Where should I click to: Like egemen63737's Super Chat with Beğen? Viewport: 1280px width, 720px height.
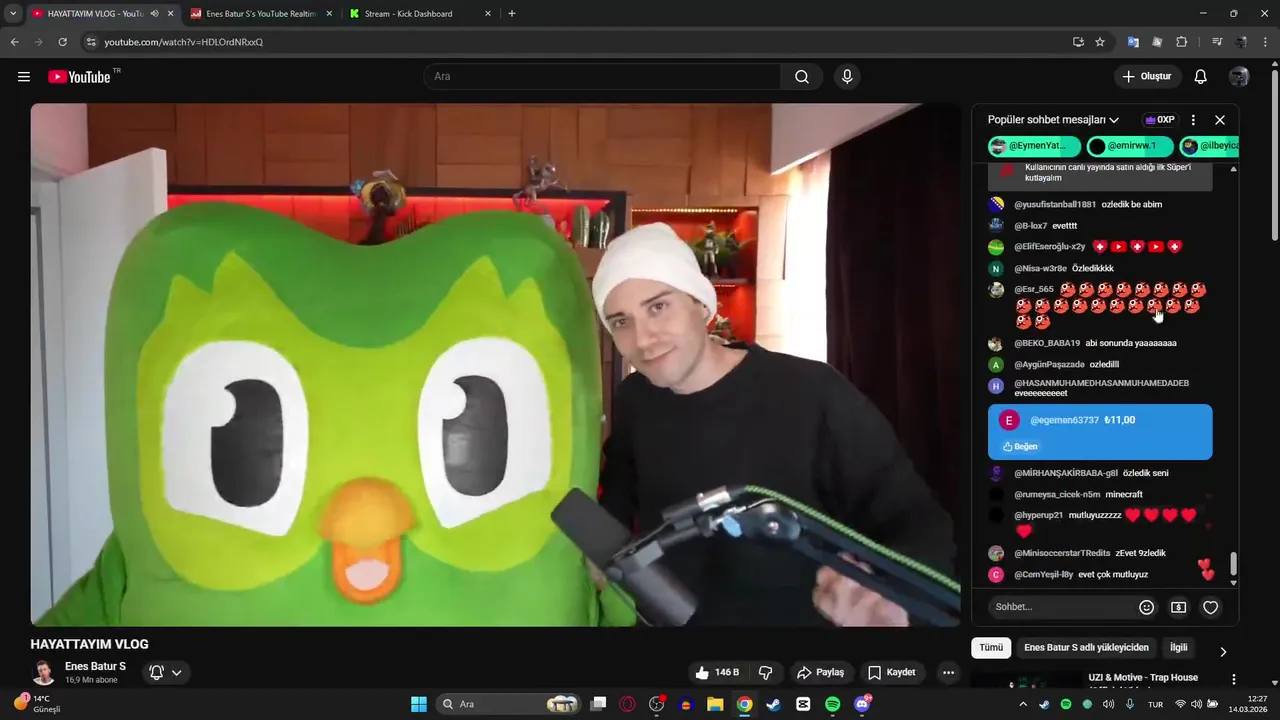(x=1020, y=446)
